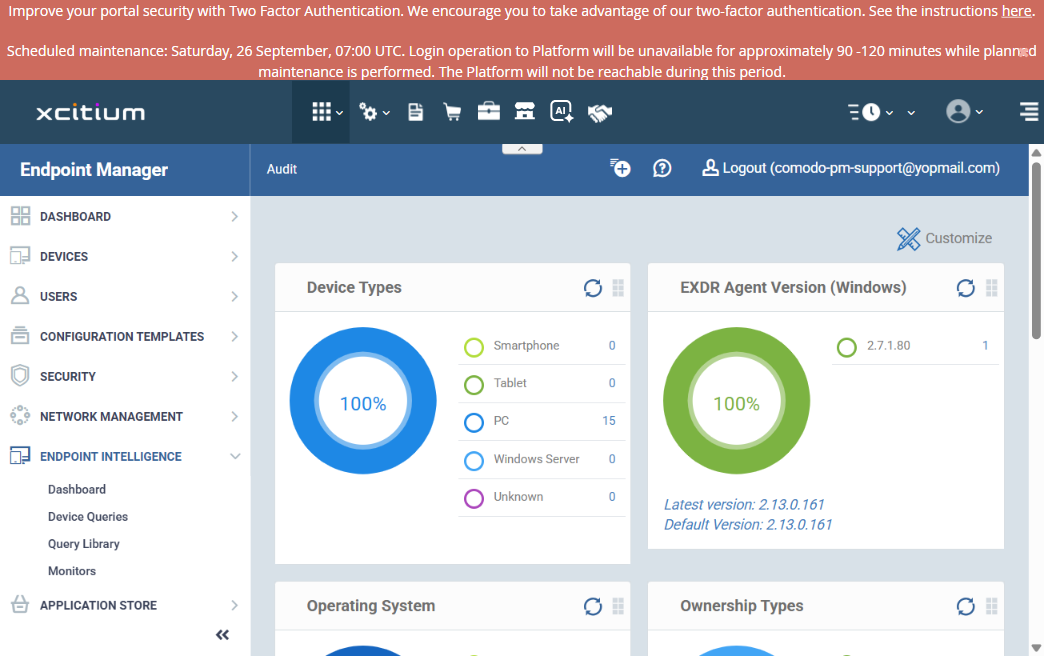
Task: Click the PC count 15
Action: pos(609,421)
